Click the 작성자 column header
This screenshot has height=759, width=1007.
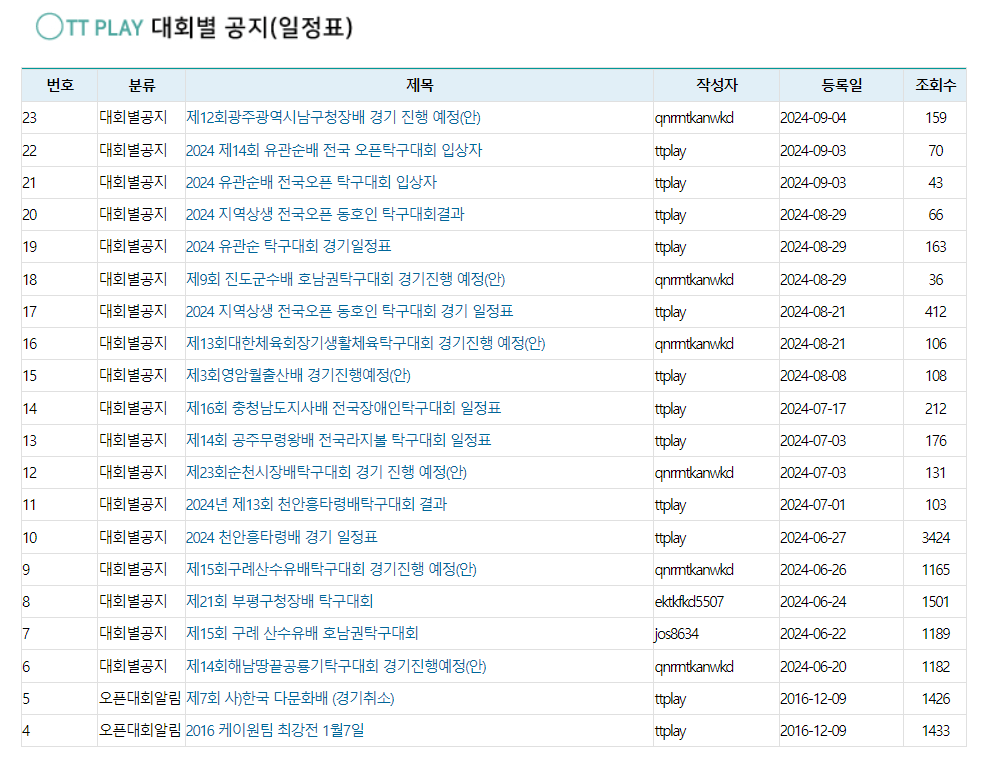point(714,85)
